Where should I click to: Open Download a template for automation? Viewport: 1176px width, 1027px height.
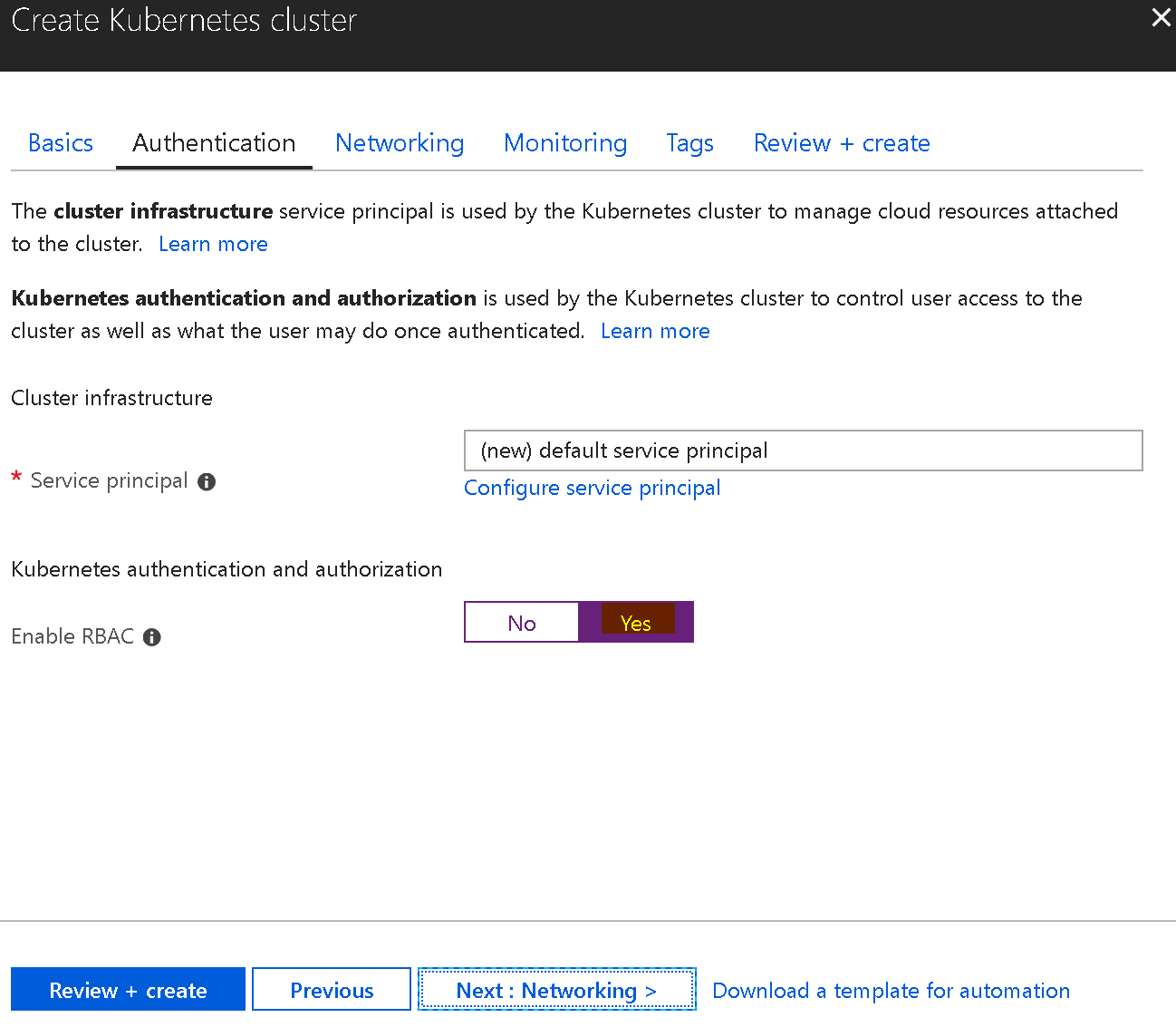coord(891,991)
